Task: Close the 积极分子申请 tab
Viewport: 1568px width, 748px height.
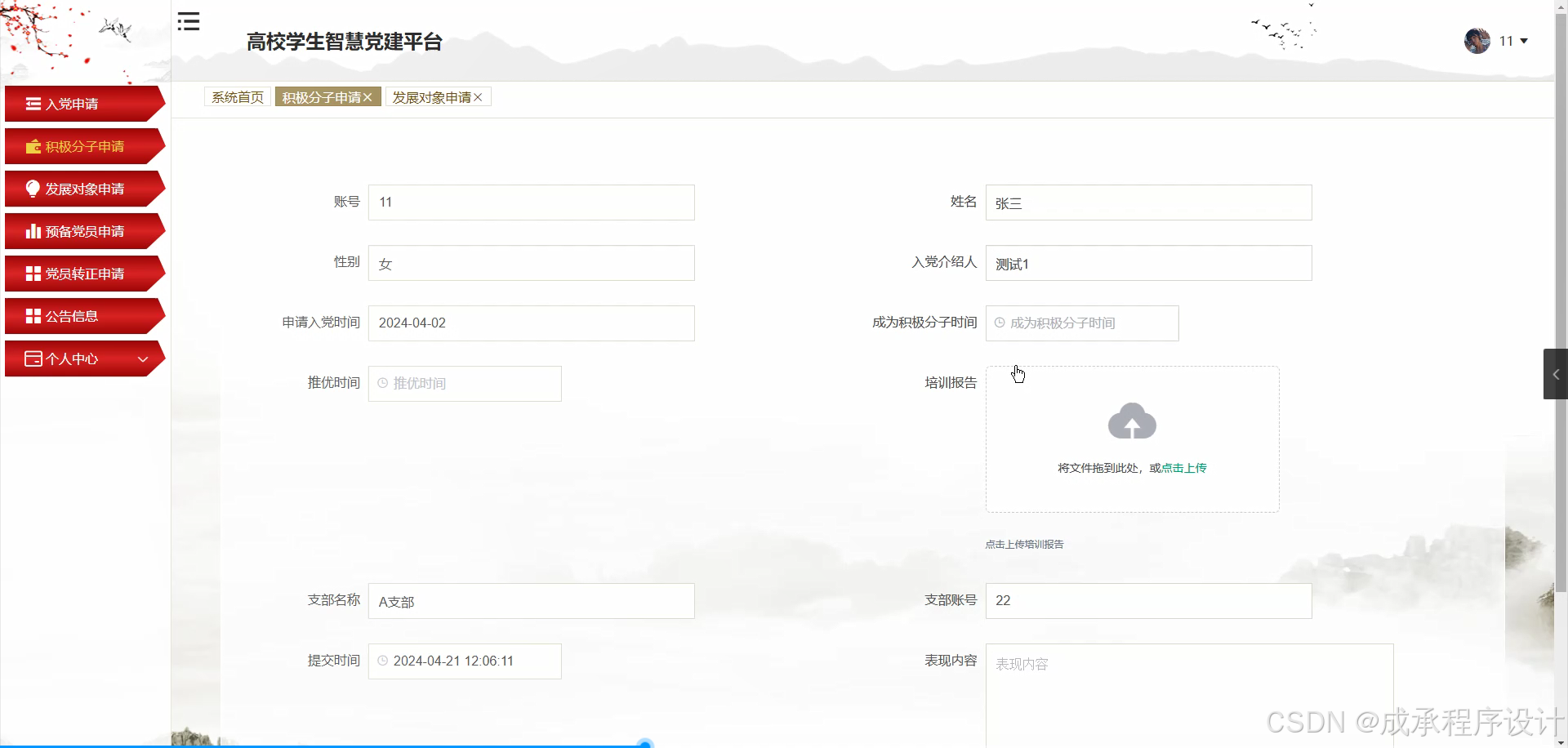Action: 367,97
